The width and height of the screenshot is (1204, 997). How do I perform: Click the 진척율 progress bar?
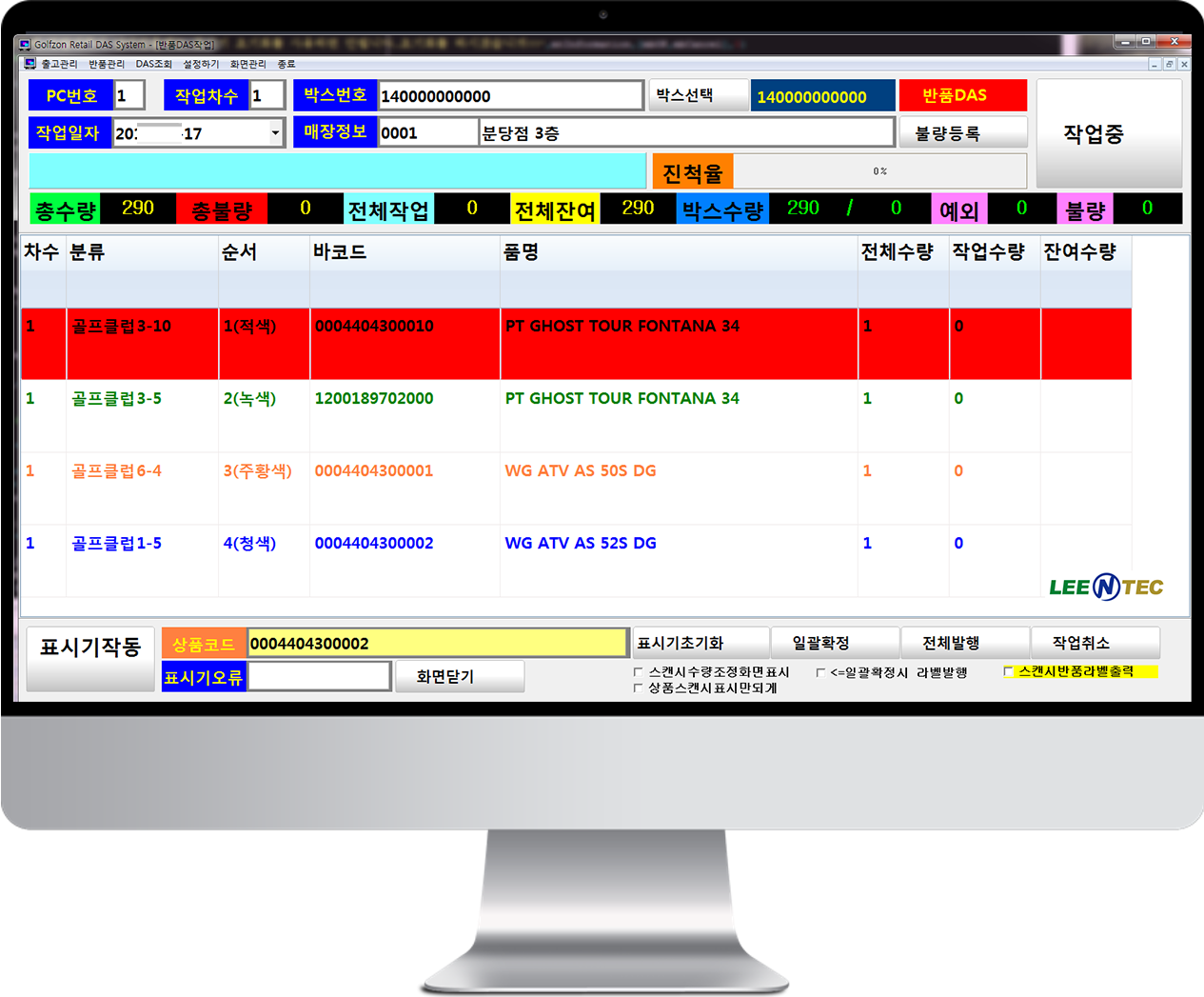tap(879, 171)
